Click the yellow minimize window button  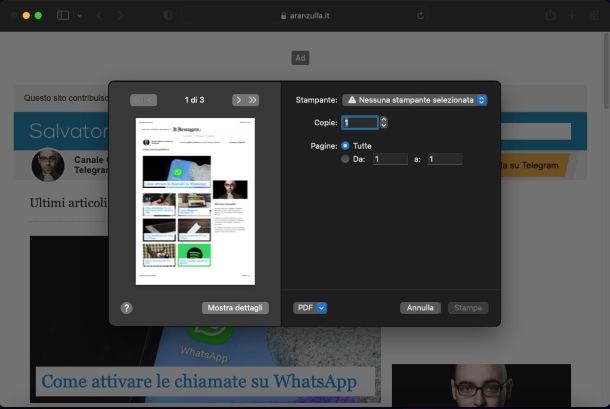[26, 16]
